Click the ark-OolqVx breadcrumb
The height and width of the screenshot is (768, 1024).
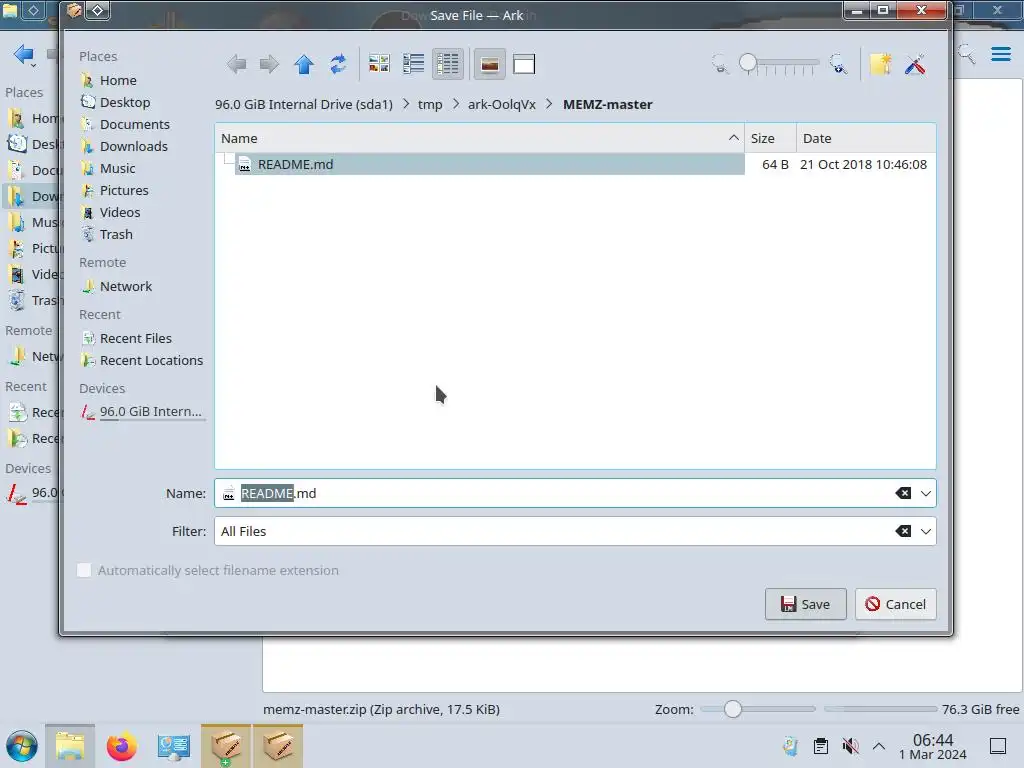[502, 104]
